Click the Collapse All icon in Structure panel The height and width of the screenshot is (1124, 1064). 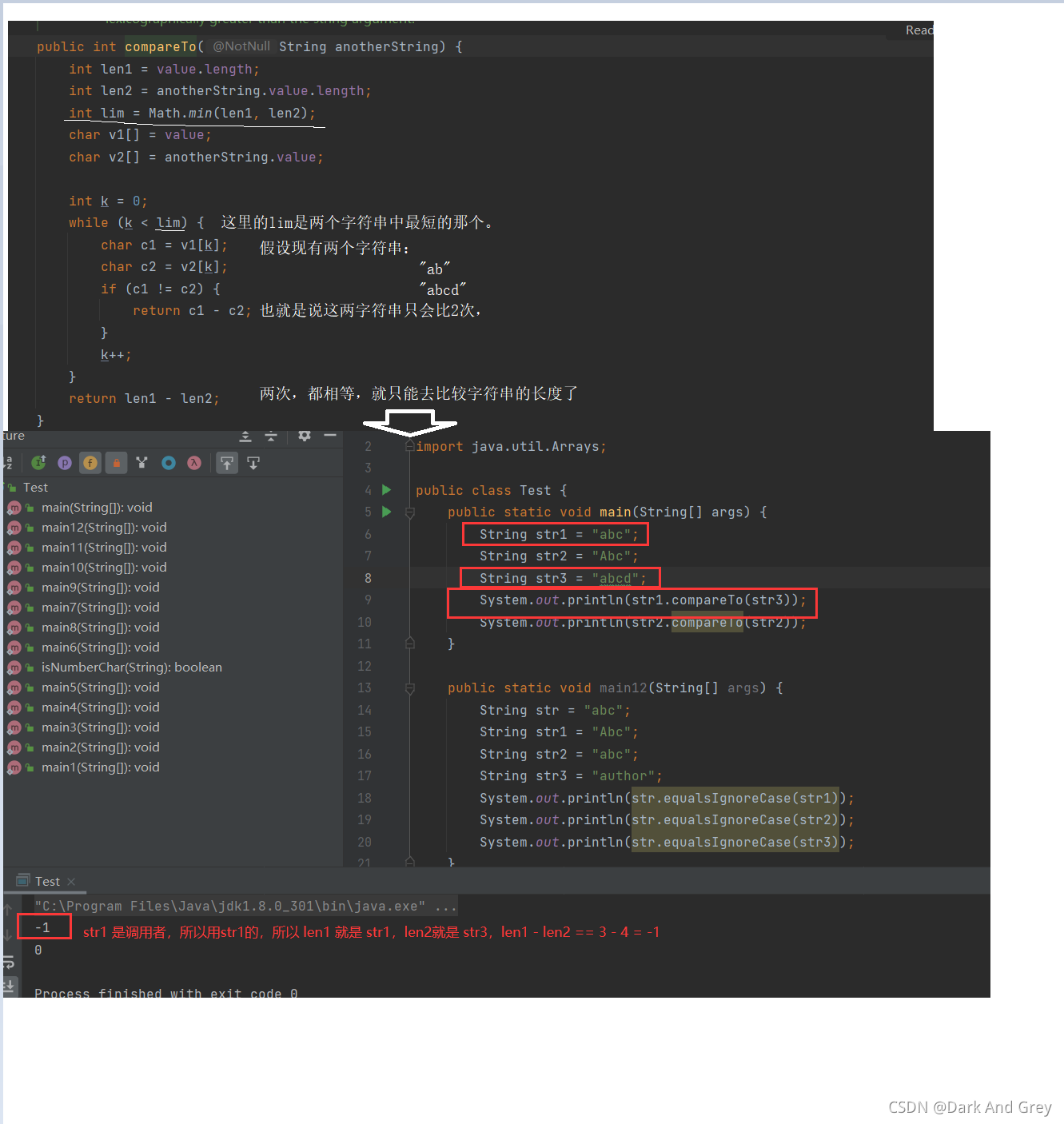(271, 436)
